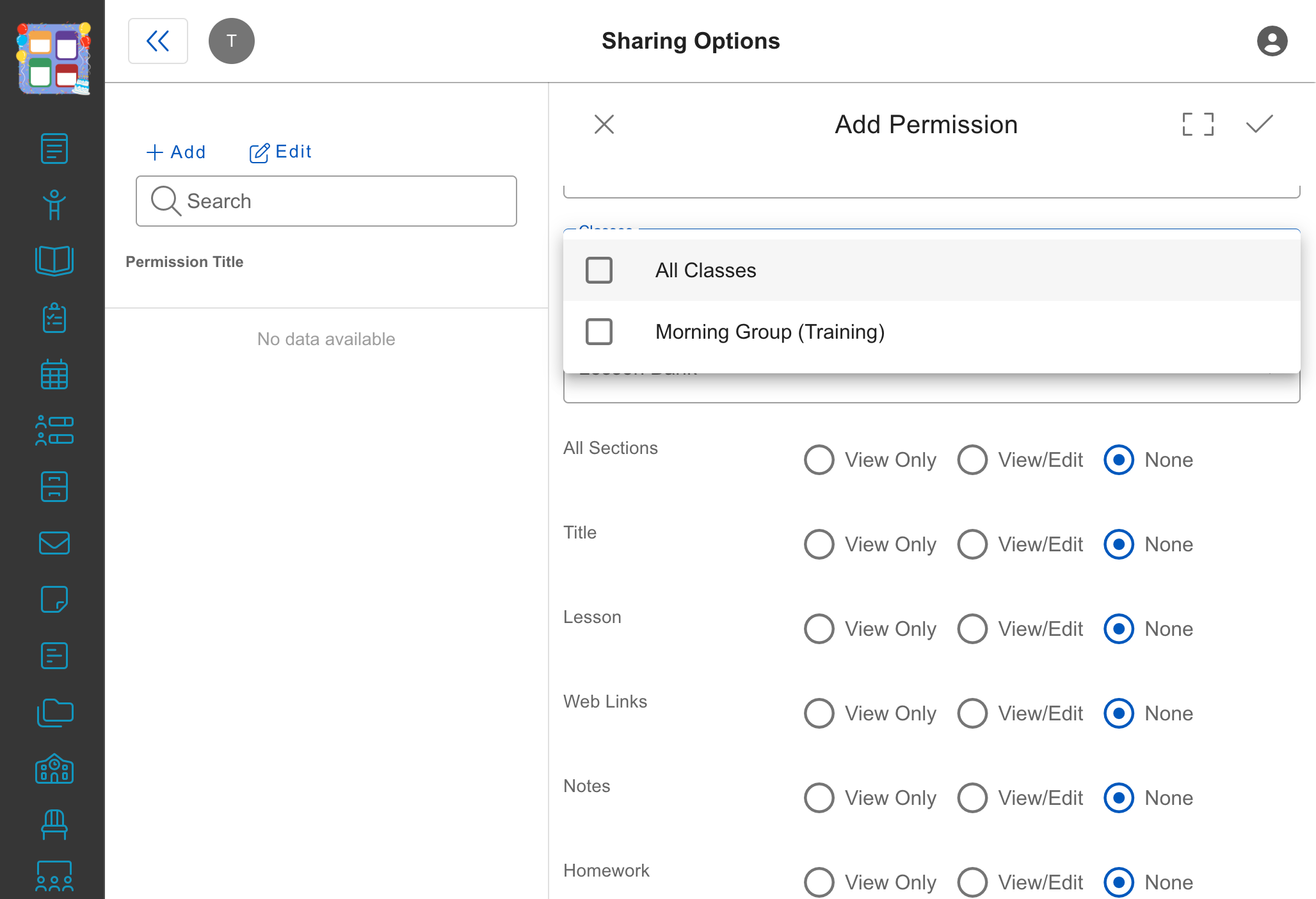The height and width of the screenshot is (899, 1316).
Task: Open the envelope messages sidebar icon
Action: click(x=54, y=543)
